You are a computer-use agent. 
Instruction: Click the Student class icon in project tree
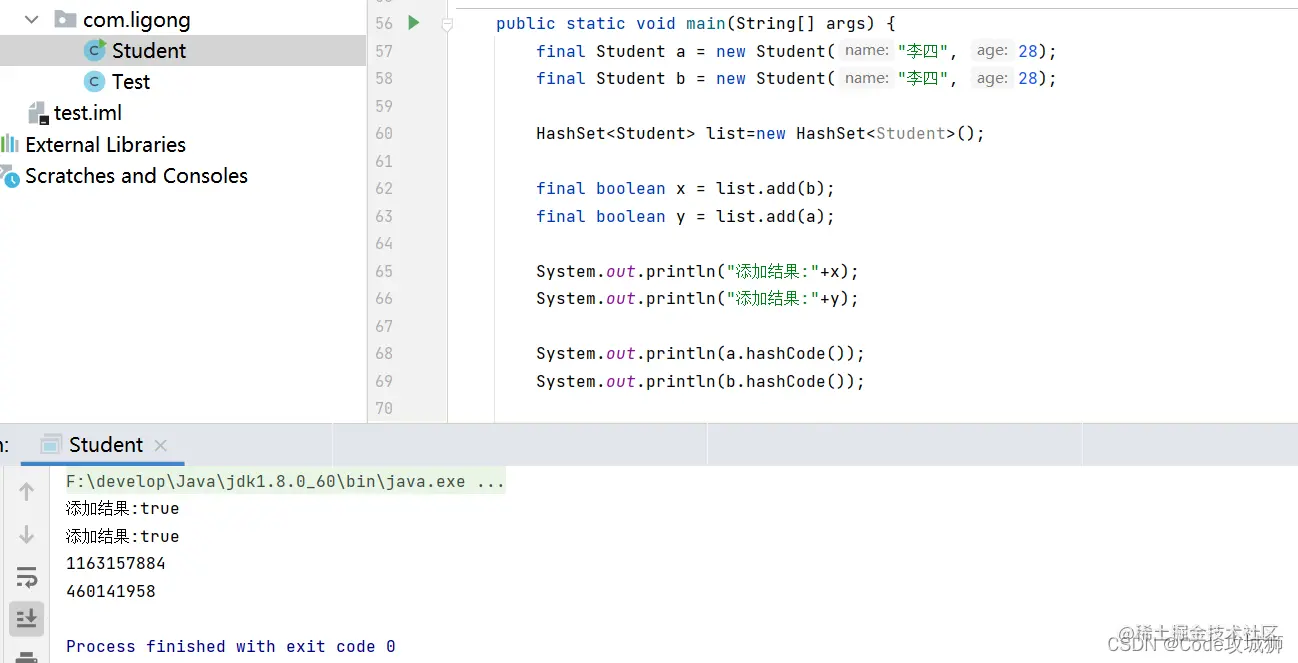click(95, 50)
